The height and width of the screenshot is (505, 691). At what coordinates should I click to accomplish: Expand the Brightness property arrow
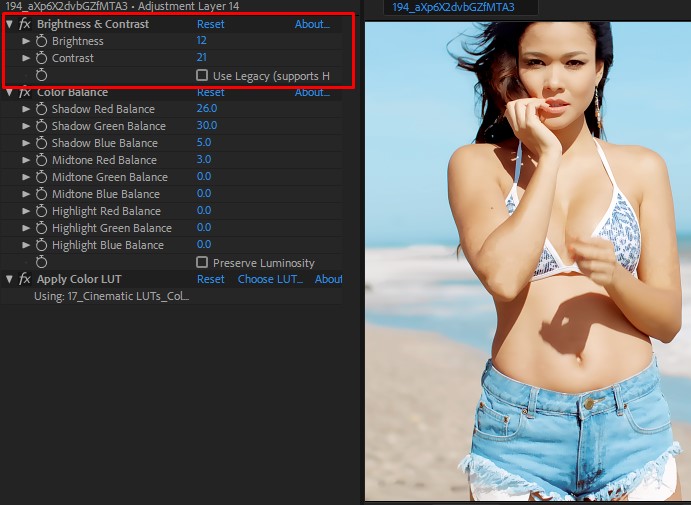click(26, 41)
